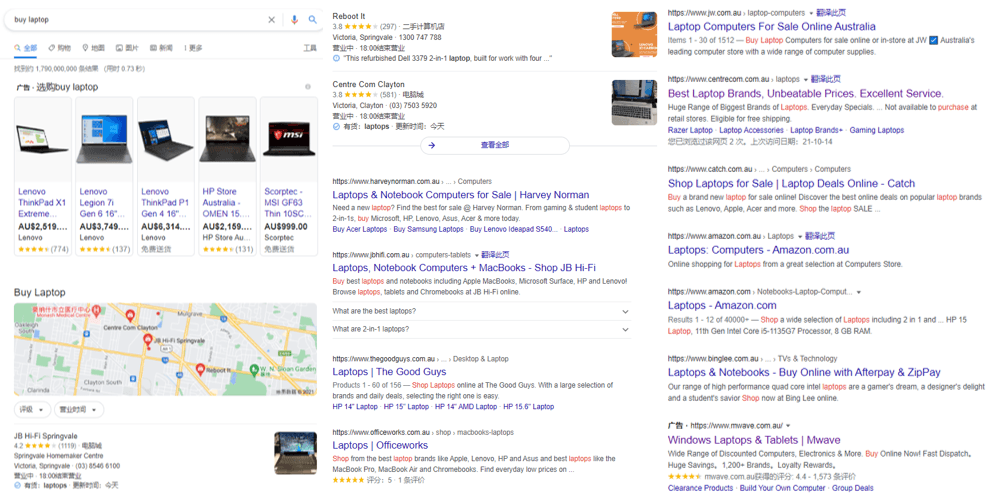The height and width of the screenshot is (499, 988).
Task: Click the 'Build Your Own Computer' sitelink
Action: 782,488
